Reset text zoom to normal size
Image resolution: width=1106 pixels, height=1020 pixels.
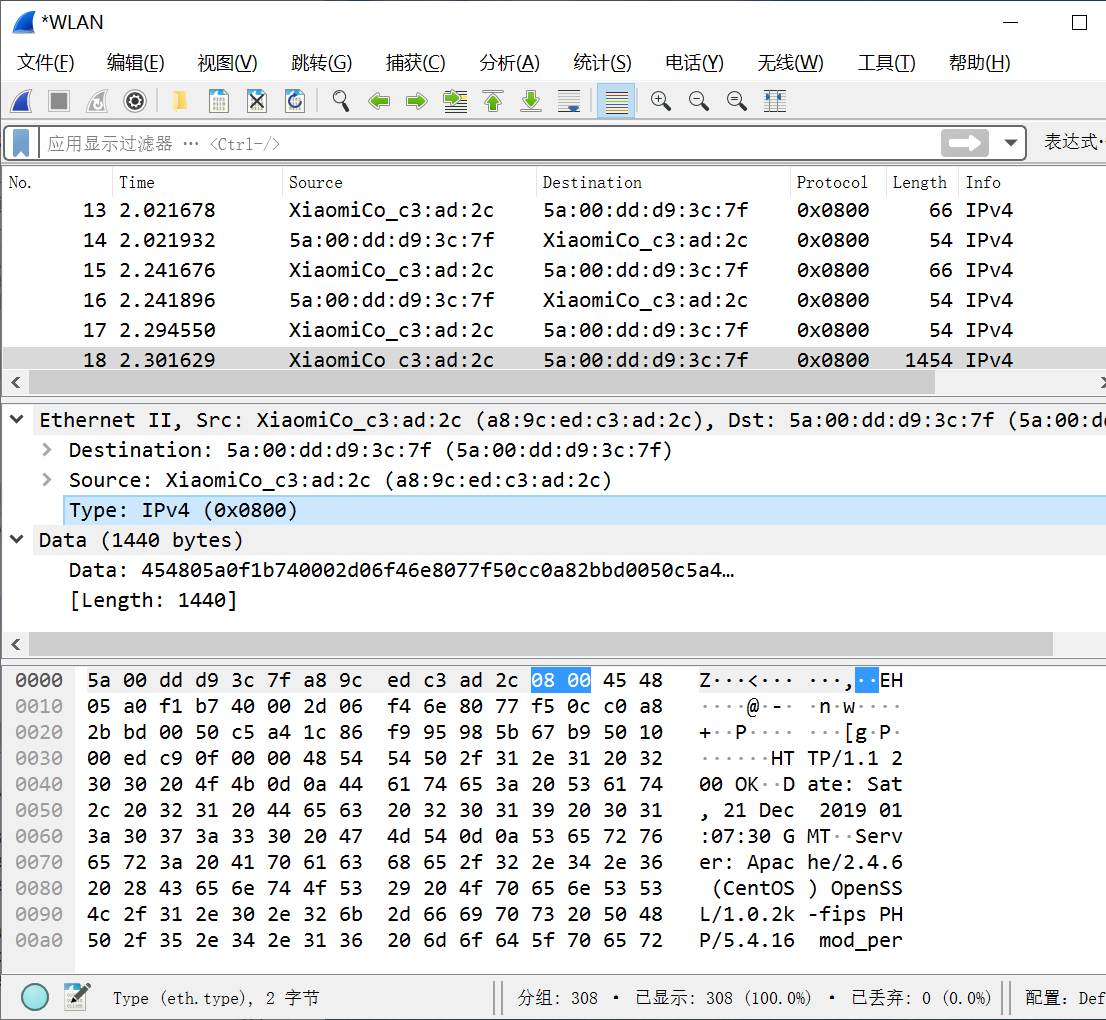coord(737,101)
